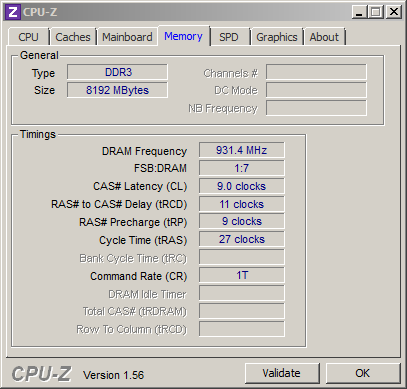Switch to the Graphics tab
Image resolution: width=407 pixels, height=389 pixels.
(x=277, y=37)
